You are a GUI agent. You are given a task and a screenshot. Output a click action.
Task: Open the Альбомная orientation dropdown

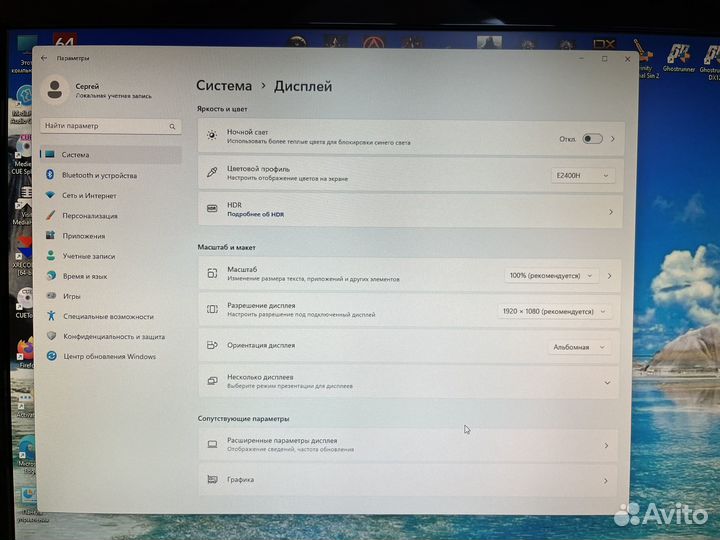[x=579, y=347]
